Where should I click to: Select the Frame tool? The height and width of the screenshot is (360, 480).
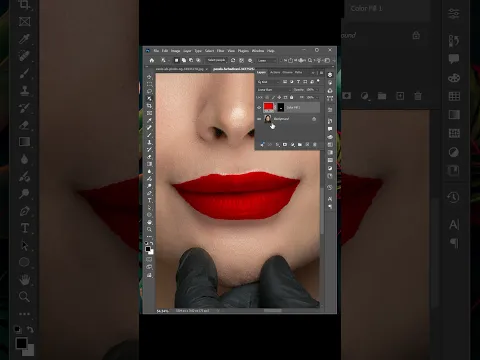click(x=149, y=113)
